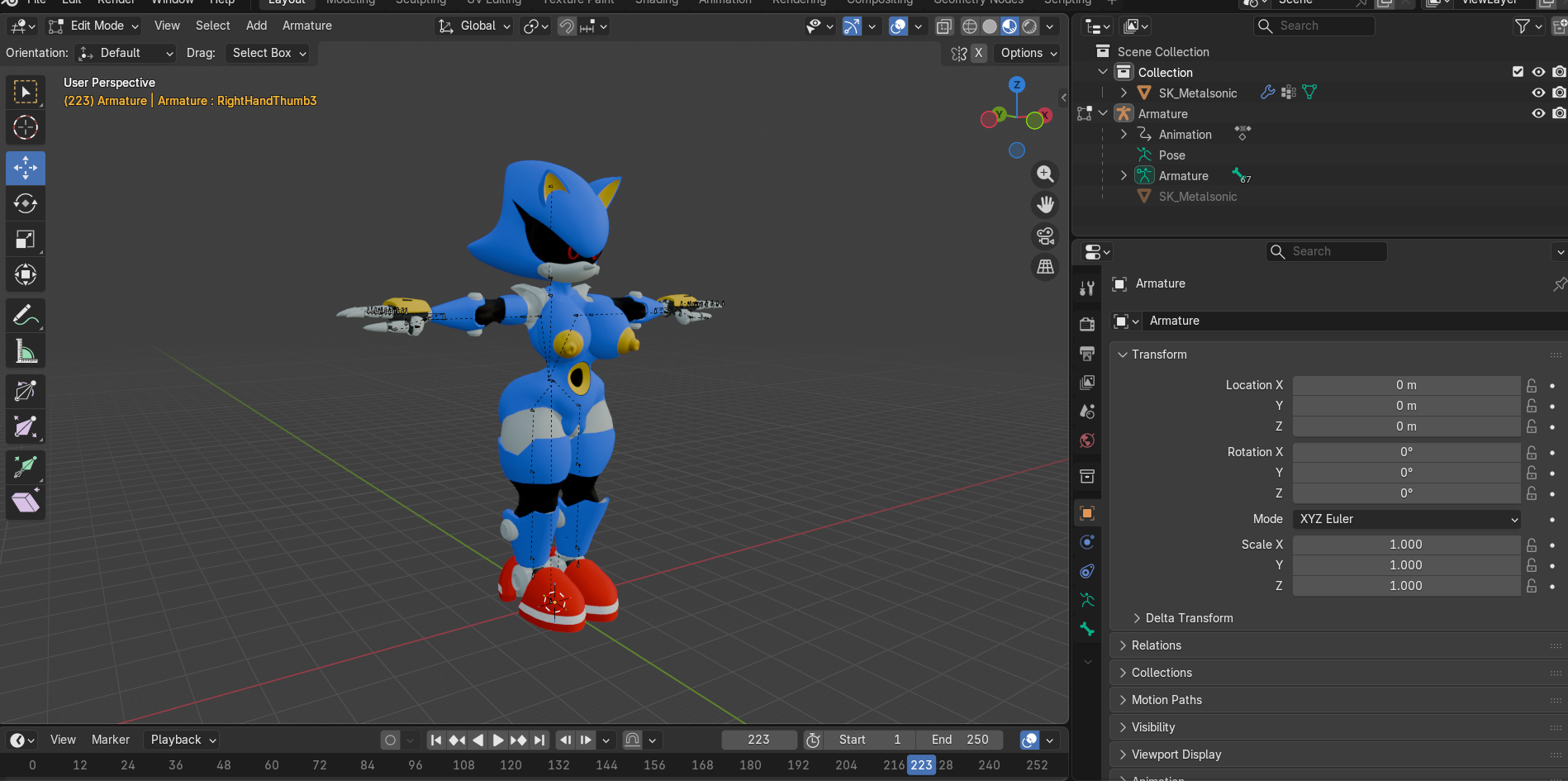This screenshot has height=781, width=1568.
Task: Open the View Layer properties tab
Action: (x=1087, y=382)
